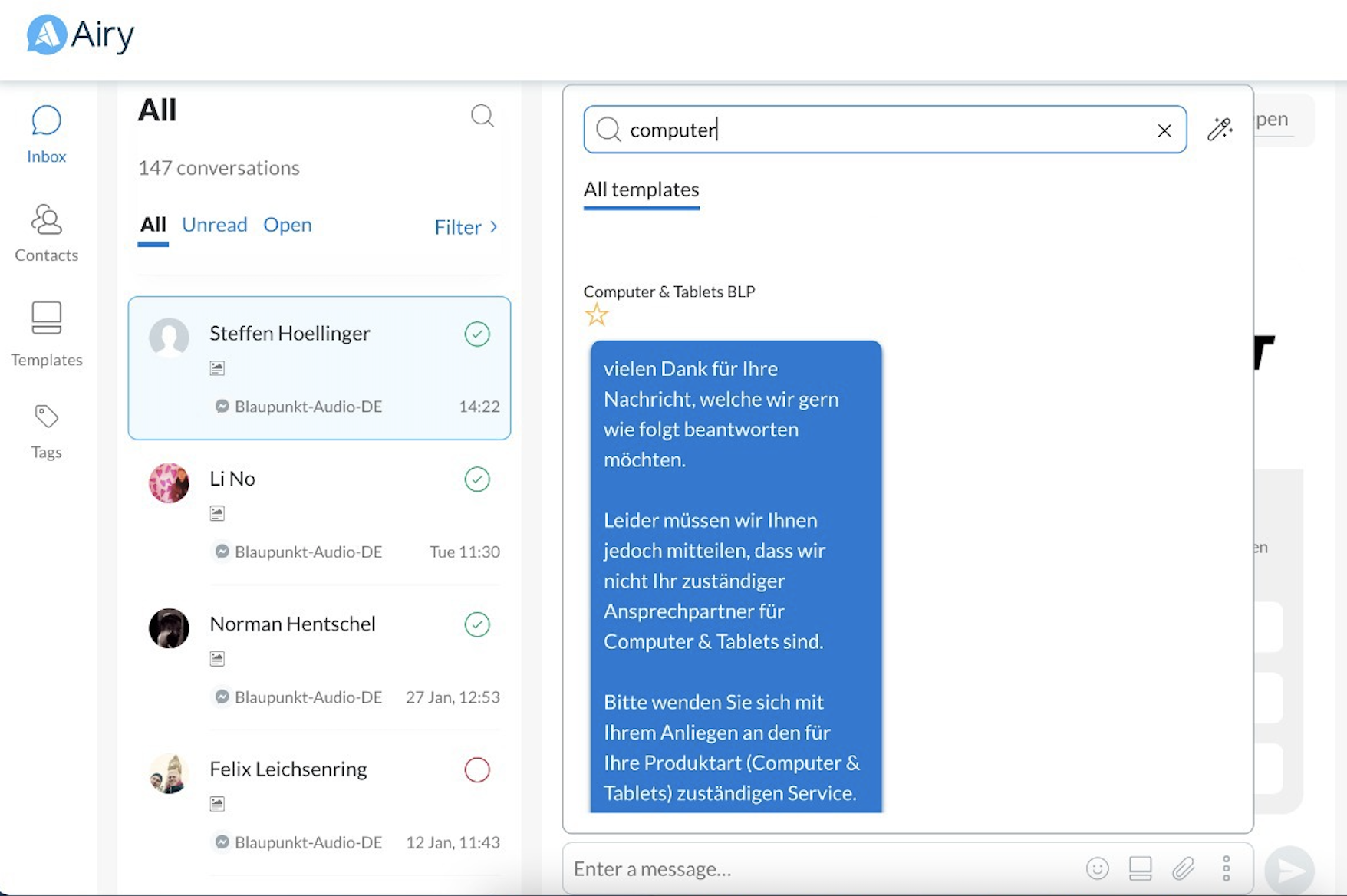Image resolution: width=1347 pixels, height=896 pixels.
Task: Expand the Filter options
Action: pyautogui.click(x=464, y=226)
